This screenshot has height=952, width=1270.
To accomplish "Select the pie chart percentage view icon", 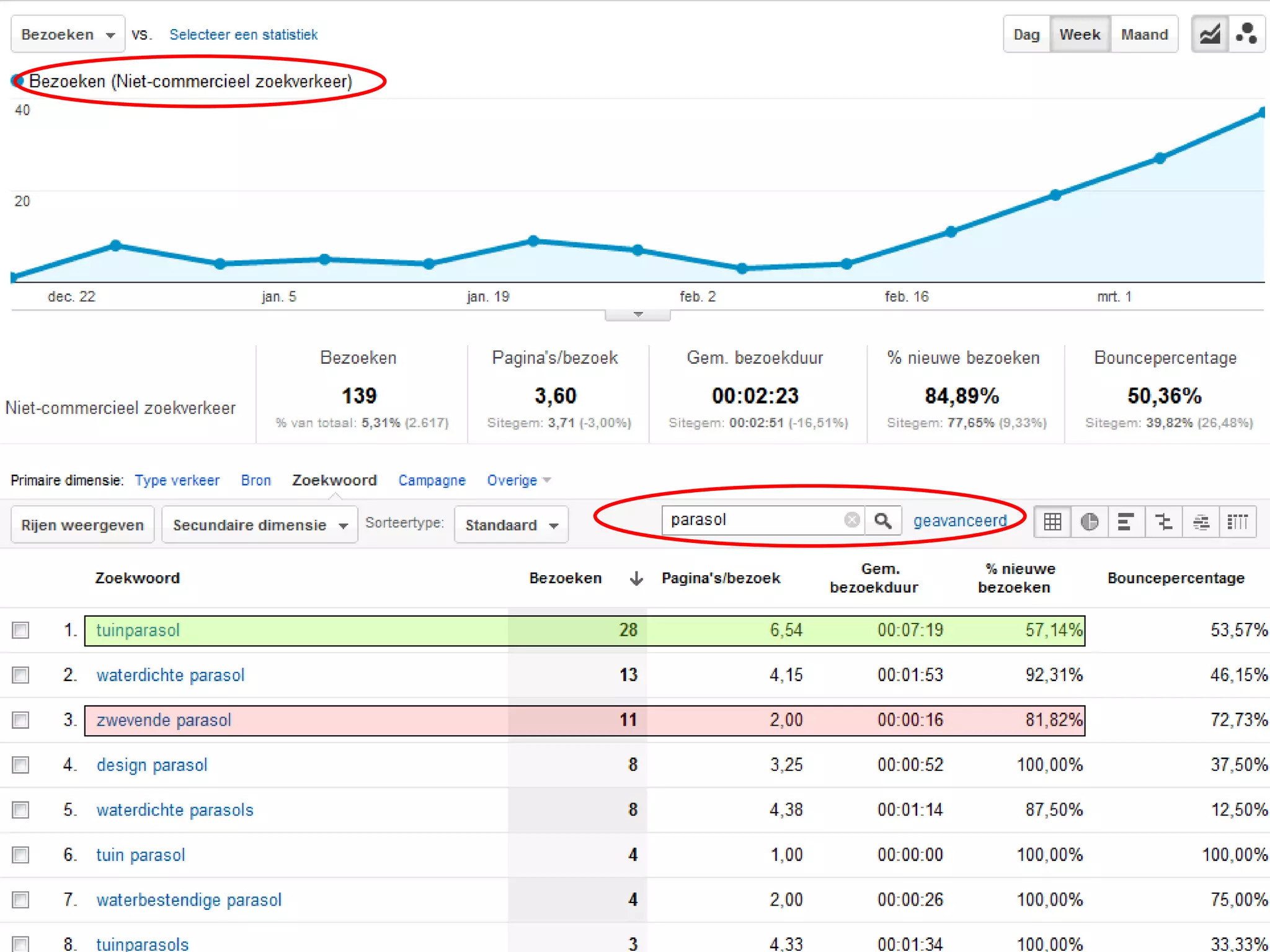I will (x=1090, y=522).
